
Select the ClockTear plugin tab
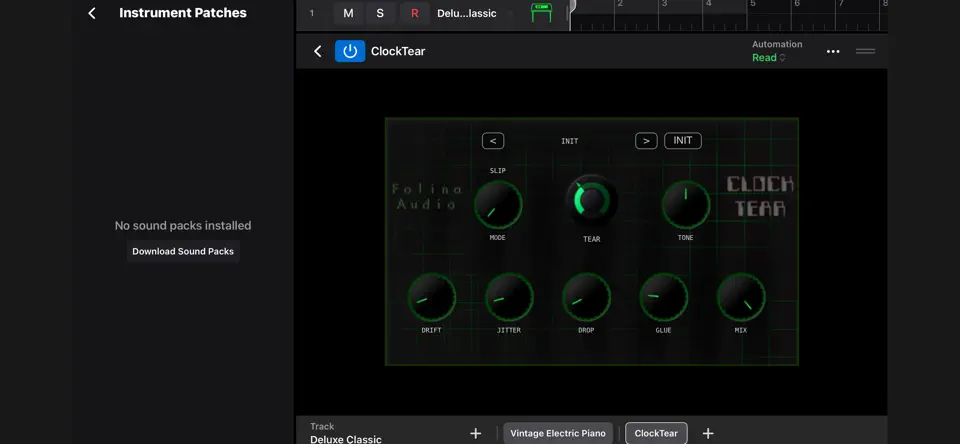pyautogui.click(x=656, y=433)
